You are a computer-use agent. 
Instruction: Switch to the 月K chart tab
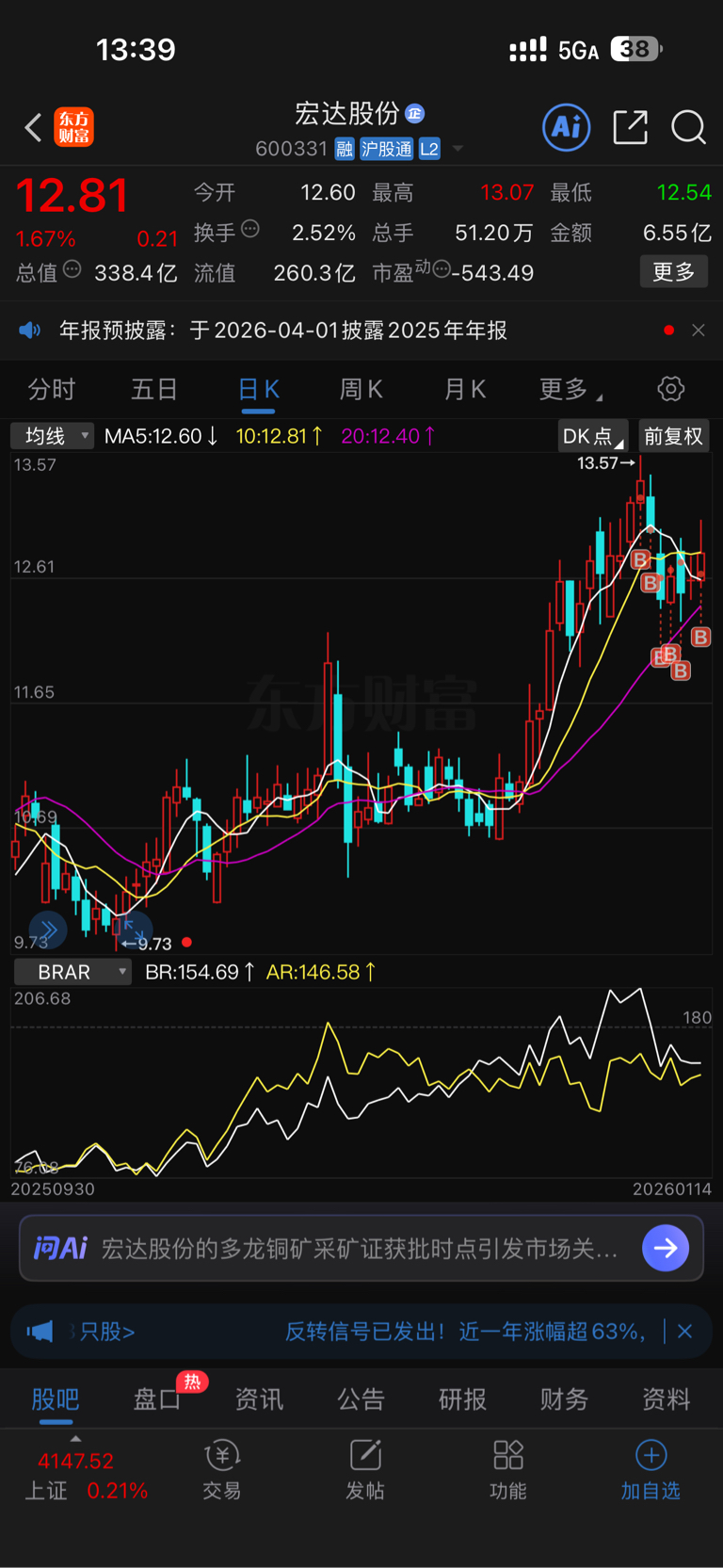[x=464, y=389]
